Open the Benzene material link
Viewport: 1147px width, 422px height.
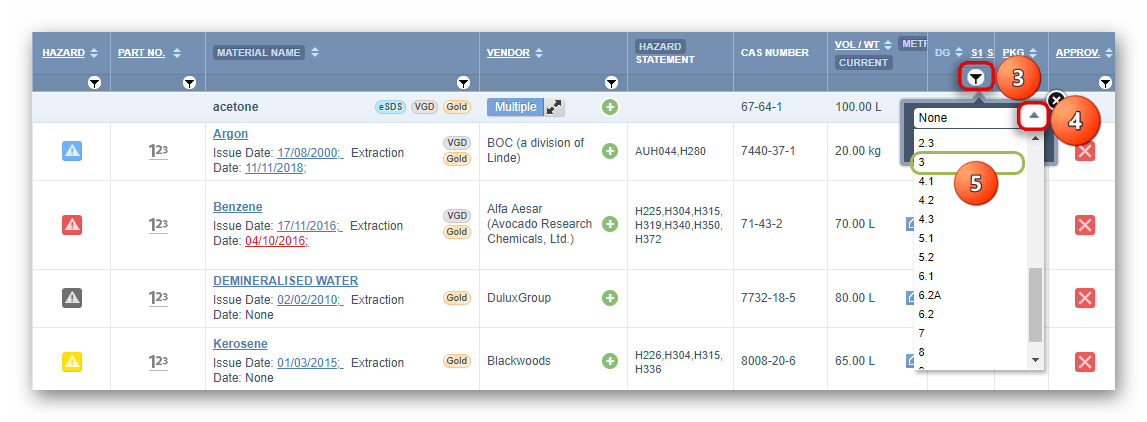pyautogui.click(x=238, y=207)
